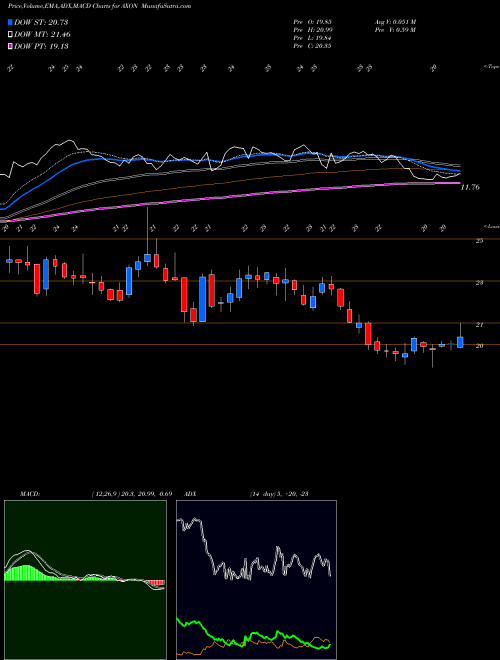Click the 11.76 moving average end label
Viewport: 500px width, 660px height.
point(470,187)
